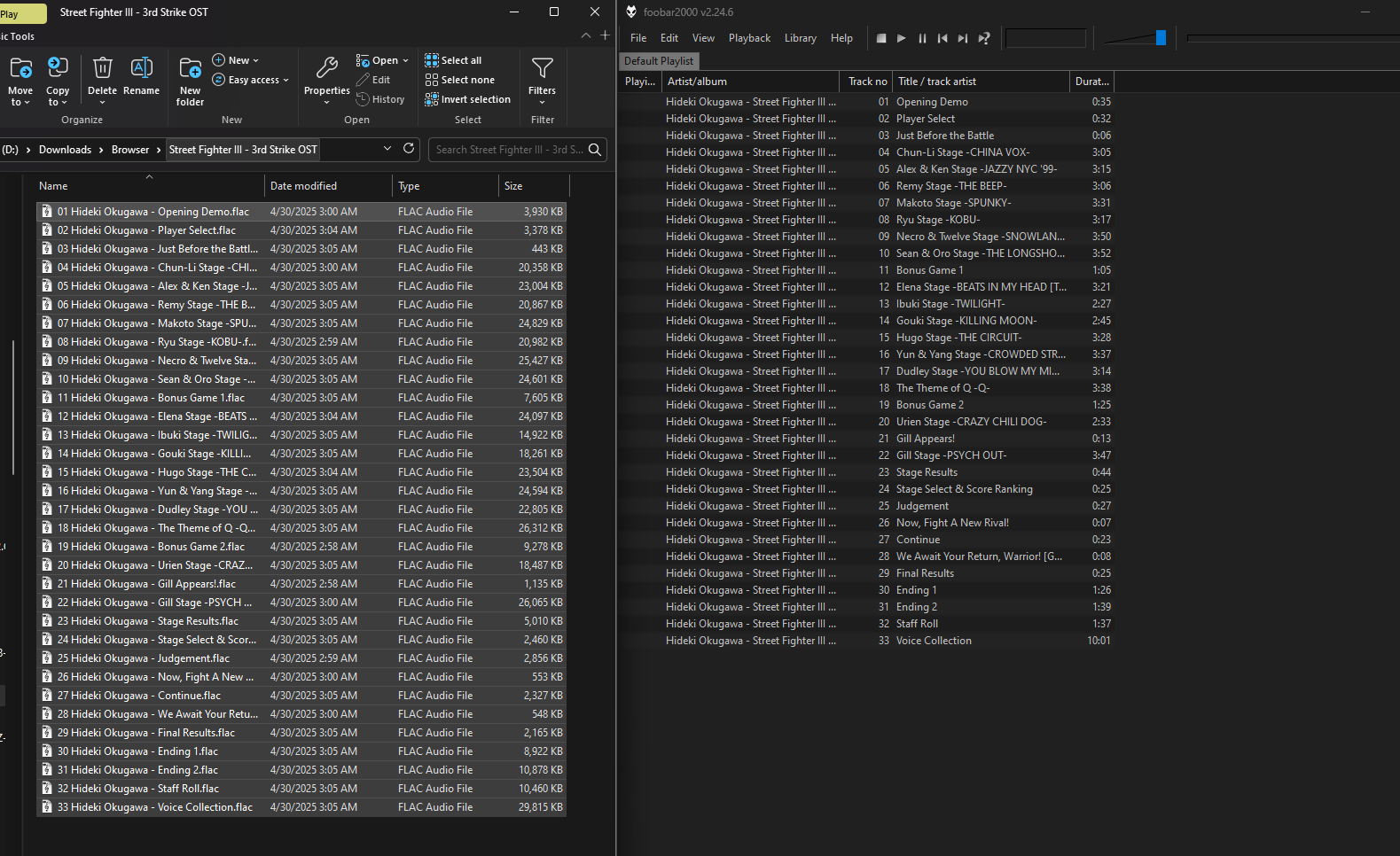Click History in the Open group
Screen dimensions: 1400x856
[x=380, y=99]
